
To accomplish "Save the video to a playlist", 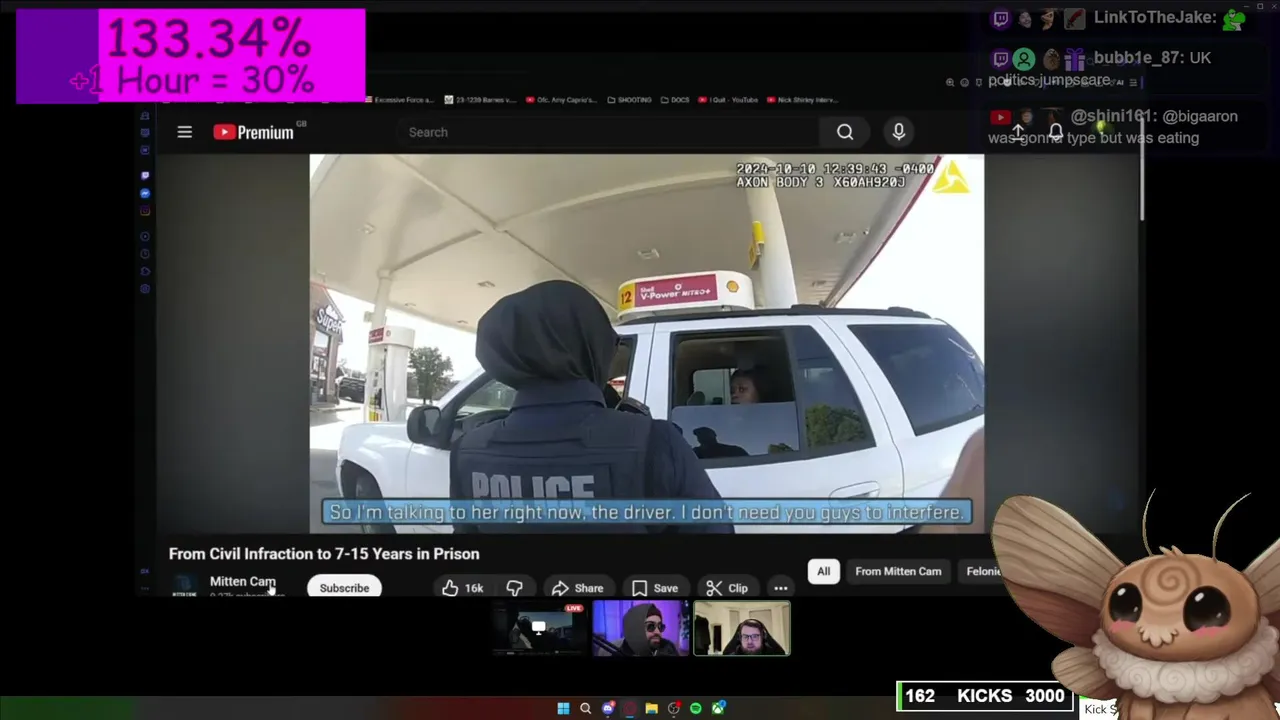I will click(x=655, y=588).
